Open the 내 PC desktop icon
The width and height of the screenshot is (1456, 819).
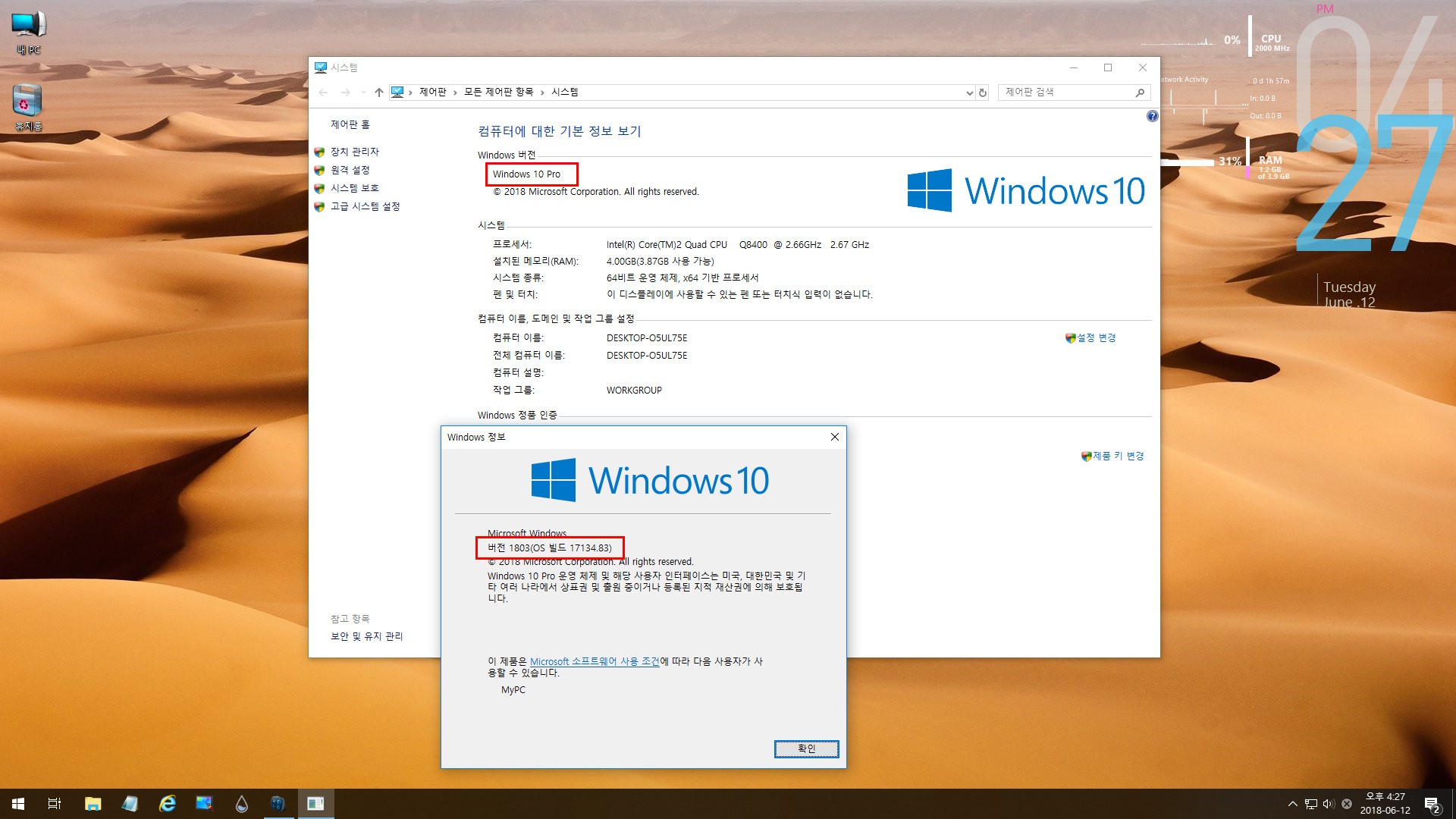29,33
